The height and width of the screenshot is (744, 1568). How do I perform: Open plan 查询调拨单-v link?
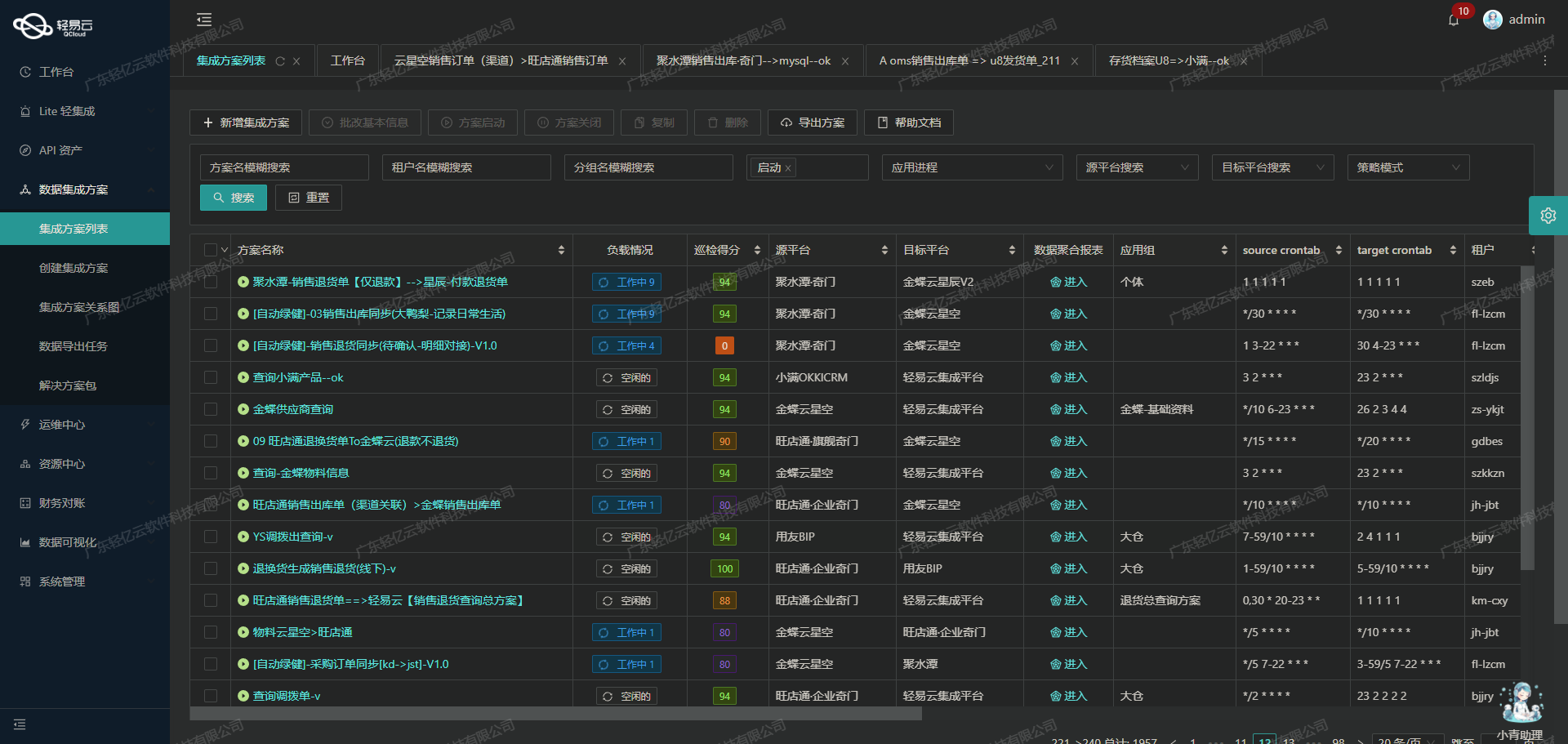point(287,696)
